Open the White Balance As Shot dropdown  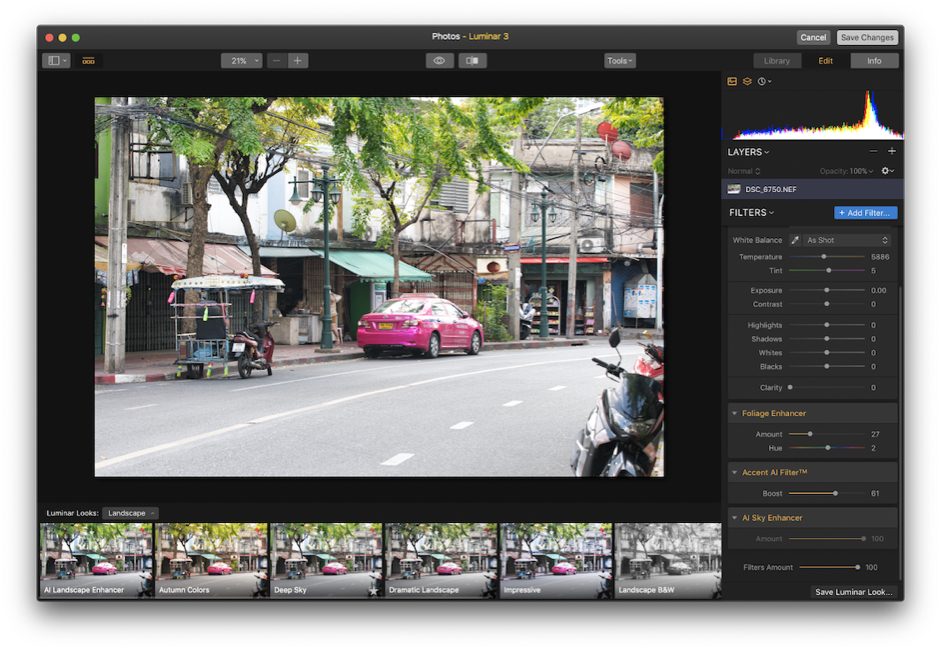point(847,240)
